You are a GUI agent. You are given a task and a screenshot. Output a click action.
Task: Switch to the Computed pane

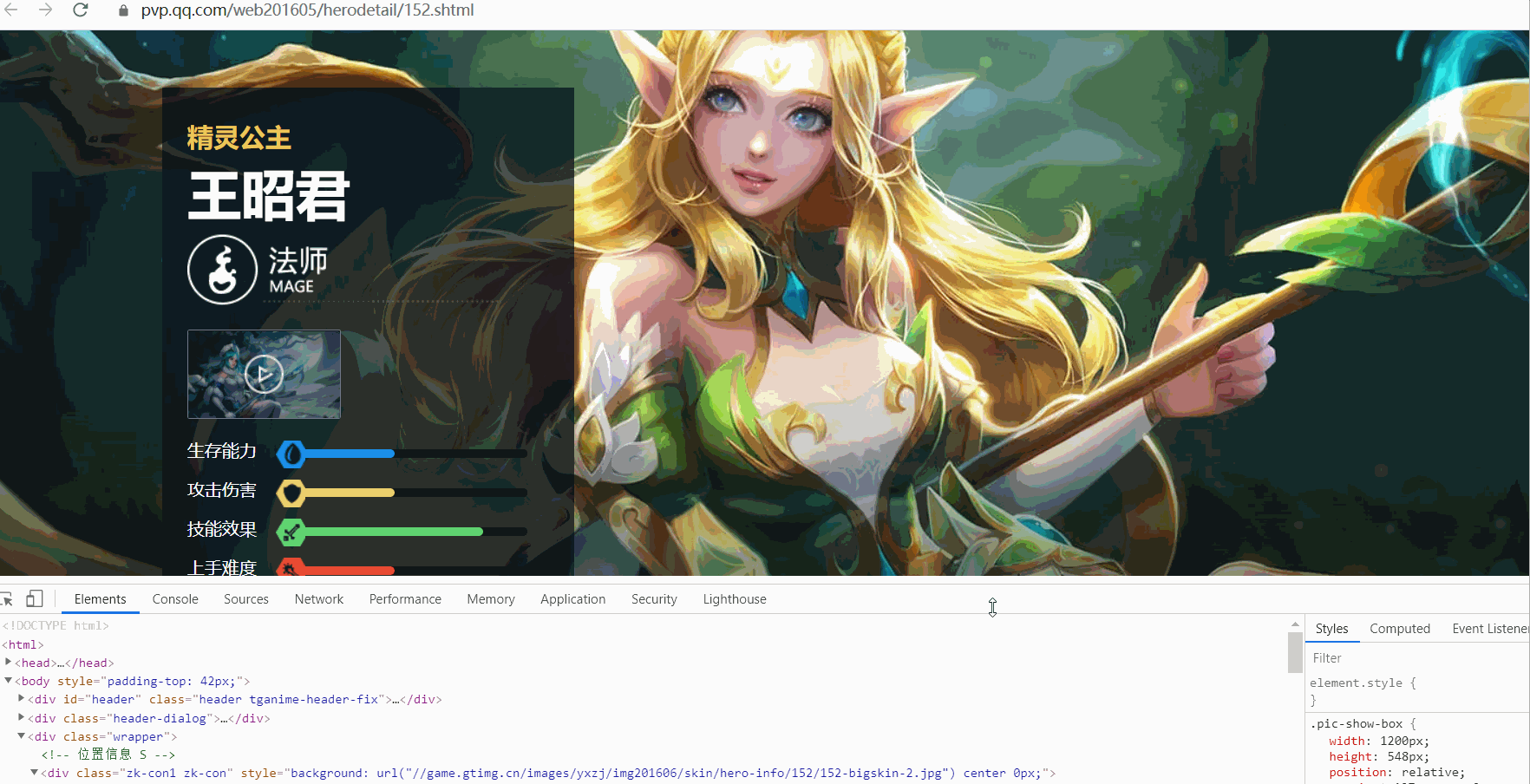coord(1400,629)
